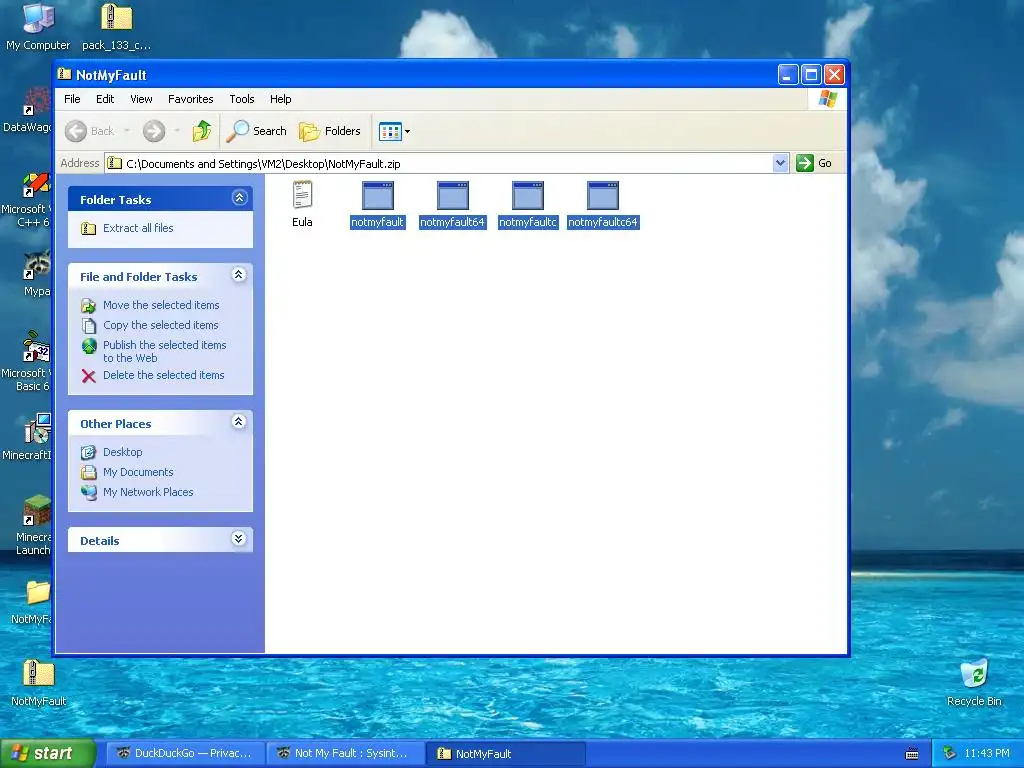Open the Windows start menu
Screen dimensions: 1024x768
click(47, 754)
